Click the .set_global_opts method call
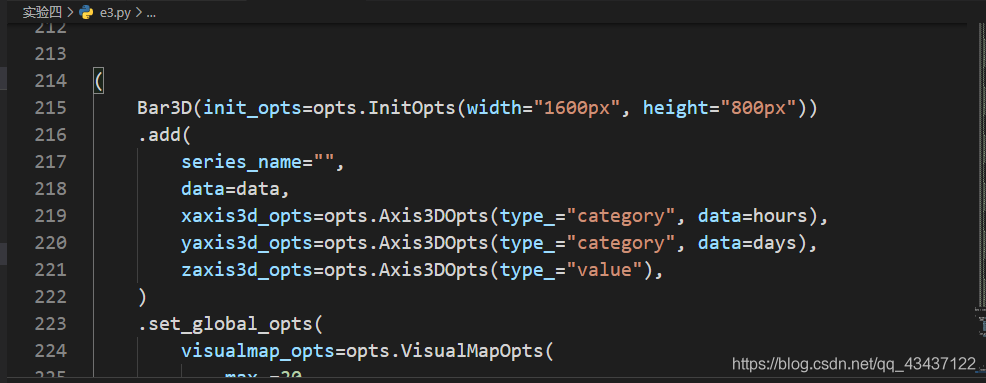 (225, 325)
